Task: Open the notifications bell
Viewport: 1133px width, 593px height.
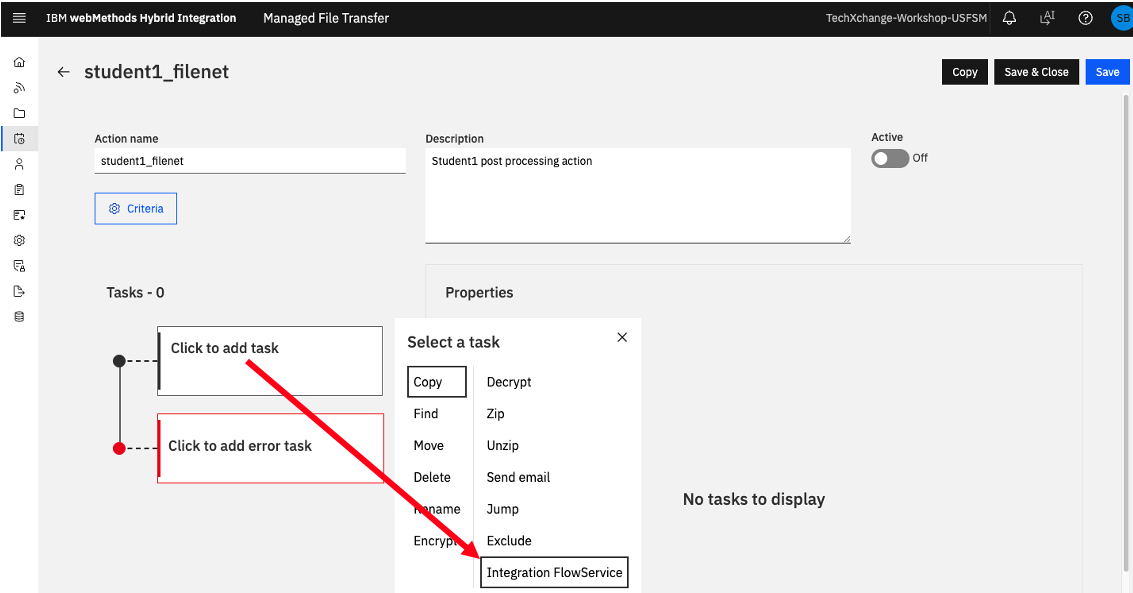Action: coord(1009,18)
